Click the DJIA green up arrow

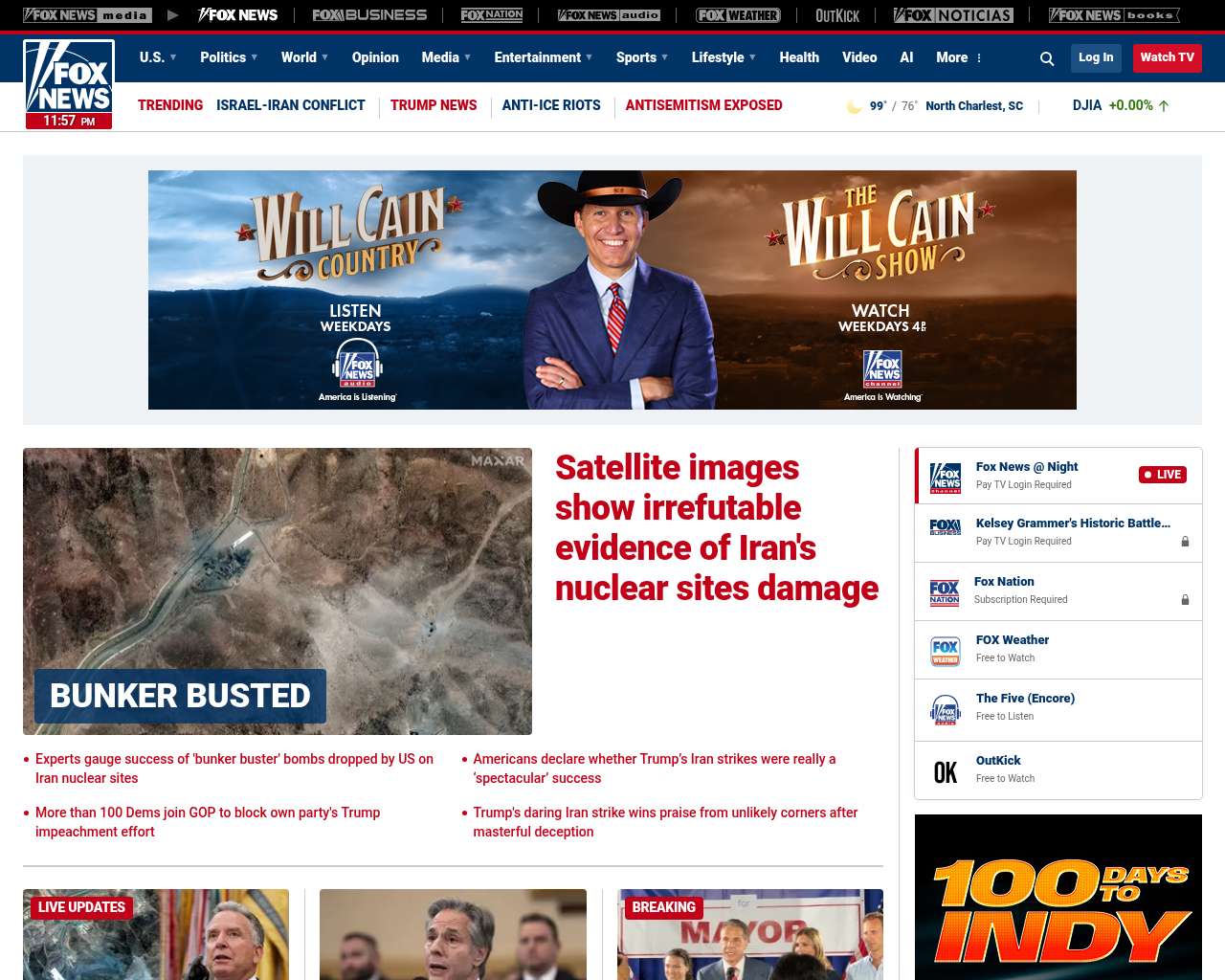coord(1164,106)
